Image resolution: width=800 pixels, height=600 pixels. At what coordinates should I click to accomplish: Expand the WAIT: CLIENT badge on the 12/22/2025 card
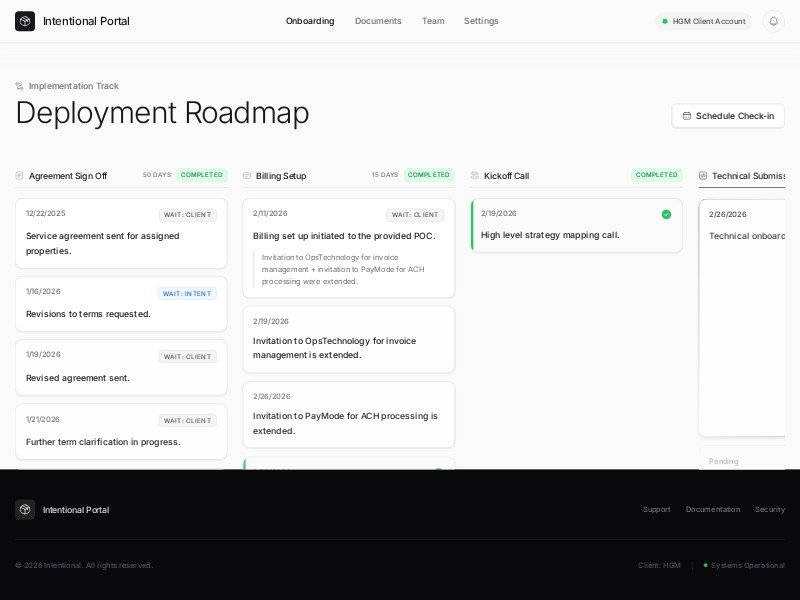pyautogui.click(x=187, y=214)
